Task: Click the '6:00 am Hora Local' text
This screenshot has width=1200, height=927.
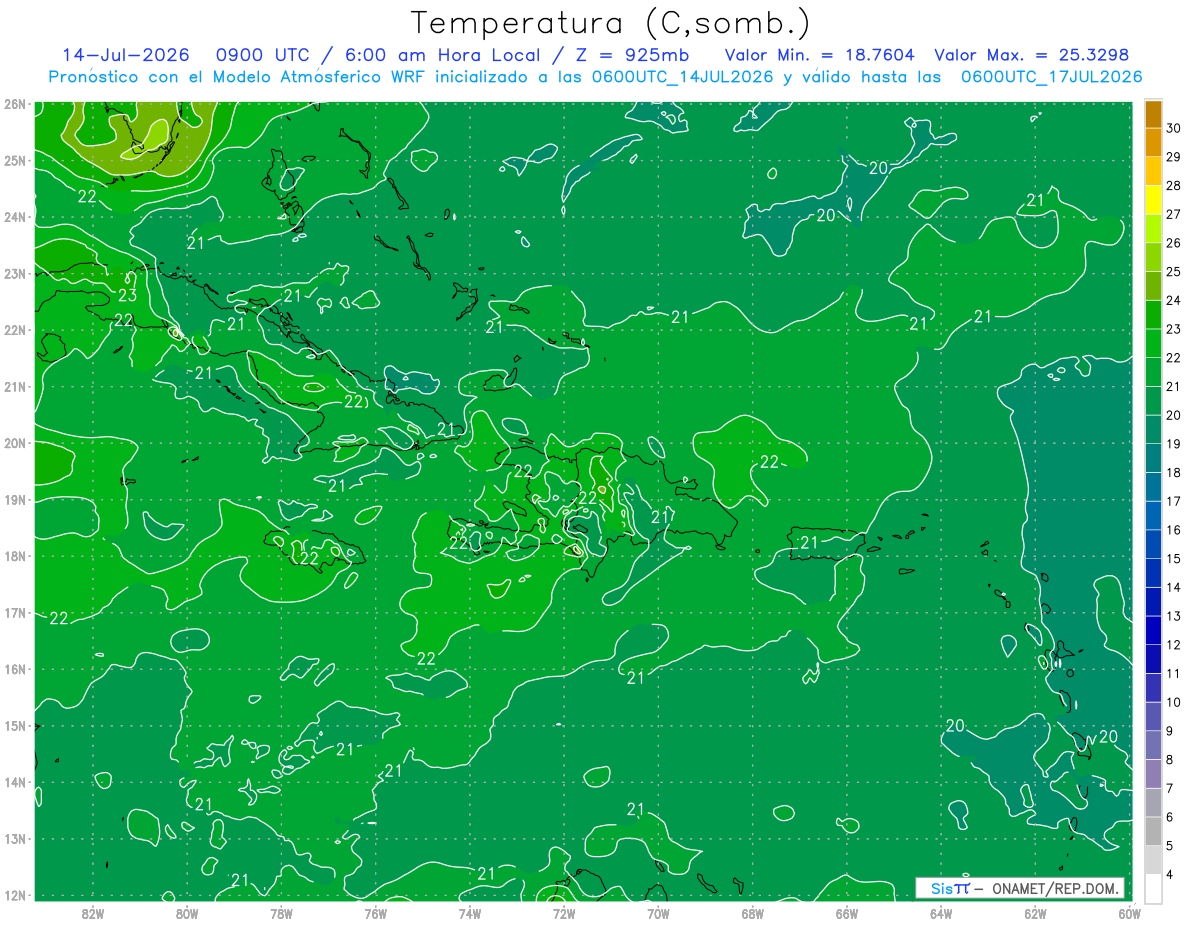Action: (443, 55)
